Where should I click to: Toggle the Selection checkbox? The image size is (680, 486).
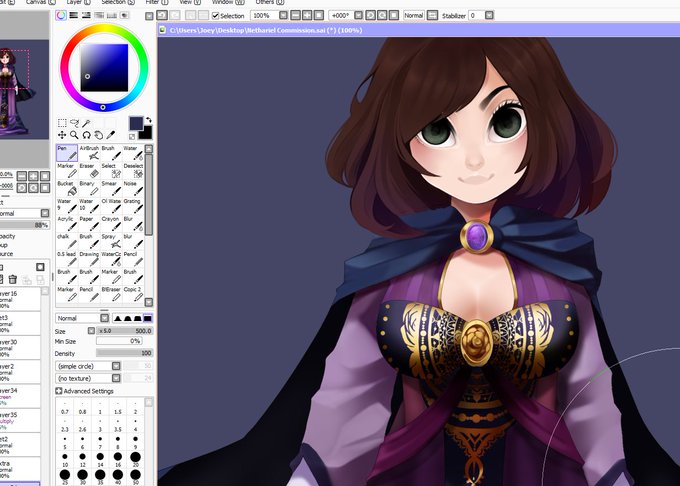pyautogui.click(x=216, y=16)
